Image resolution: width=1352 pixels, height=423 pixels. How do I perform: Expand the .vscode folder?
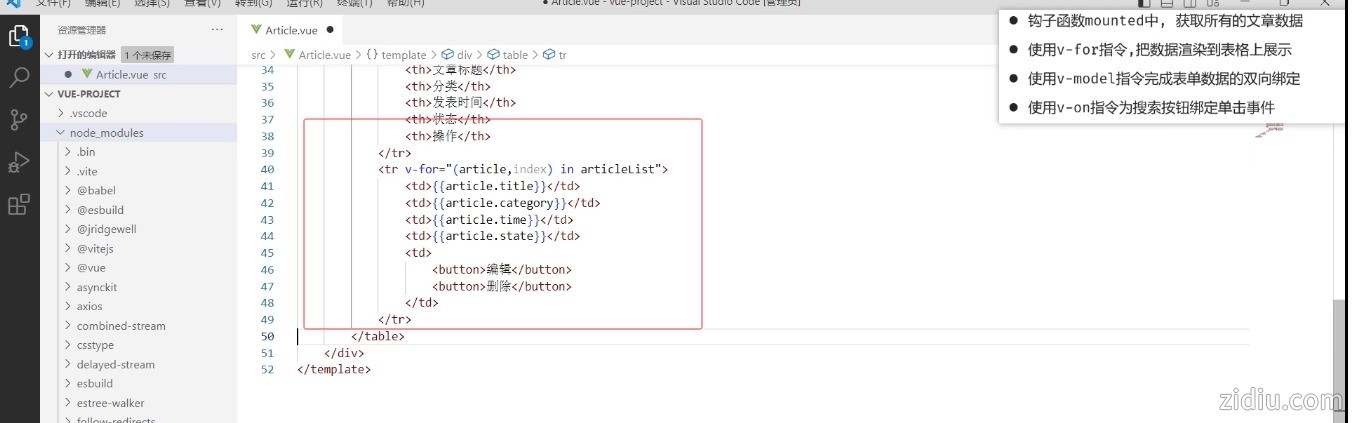click(88, 113)
